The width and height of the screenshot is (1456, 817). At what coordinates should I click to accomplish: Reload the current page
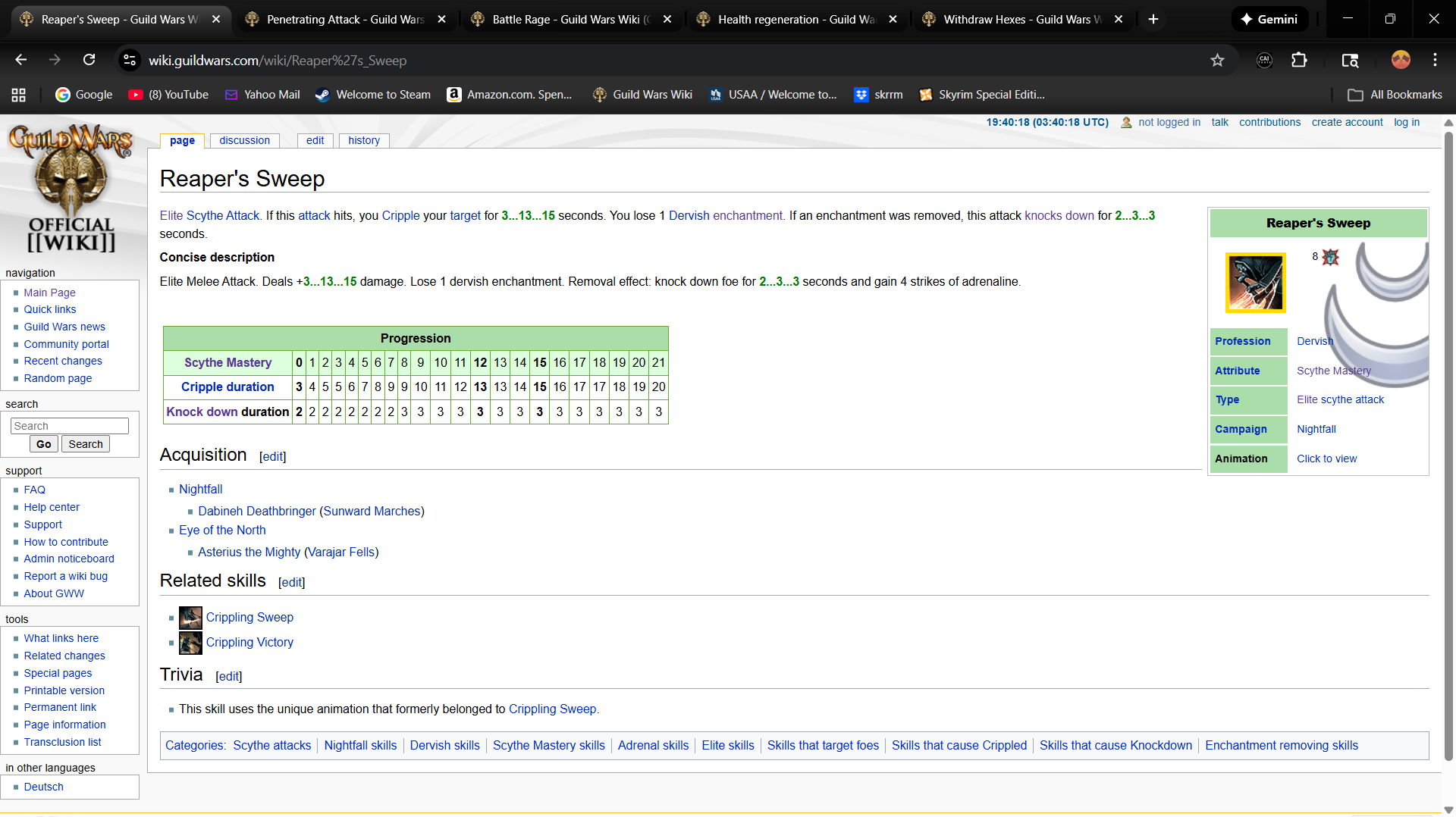coord(89,60)
